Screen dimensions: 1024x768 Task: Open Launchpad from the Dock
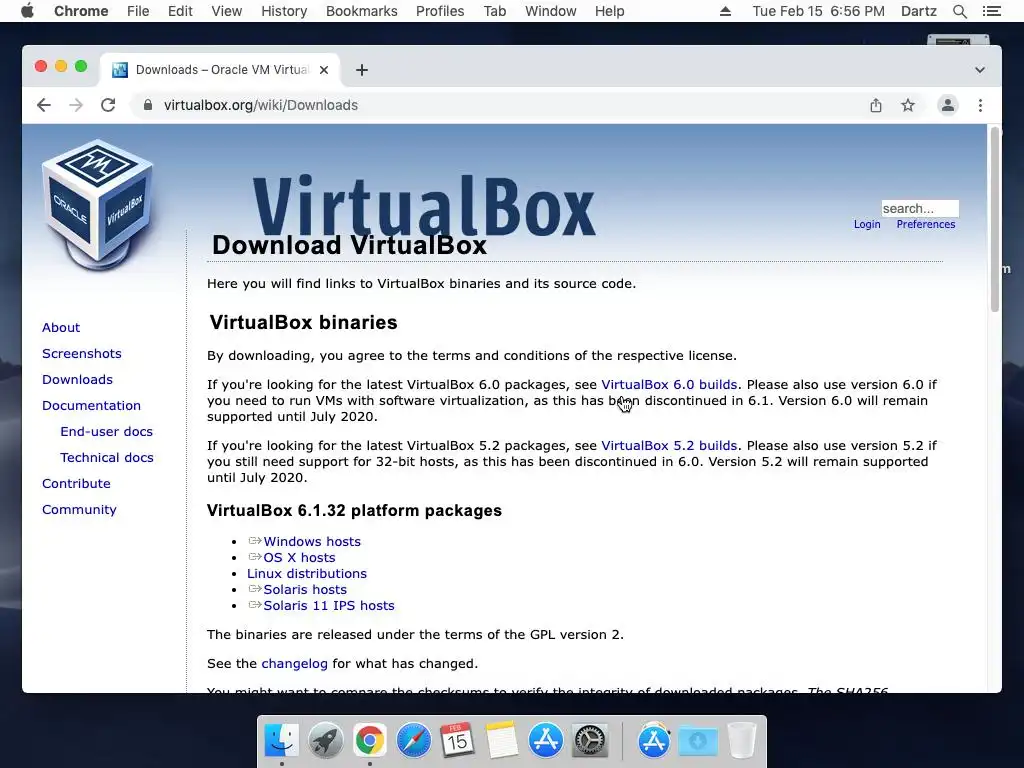tap(325, 740)
